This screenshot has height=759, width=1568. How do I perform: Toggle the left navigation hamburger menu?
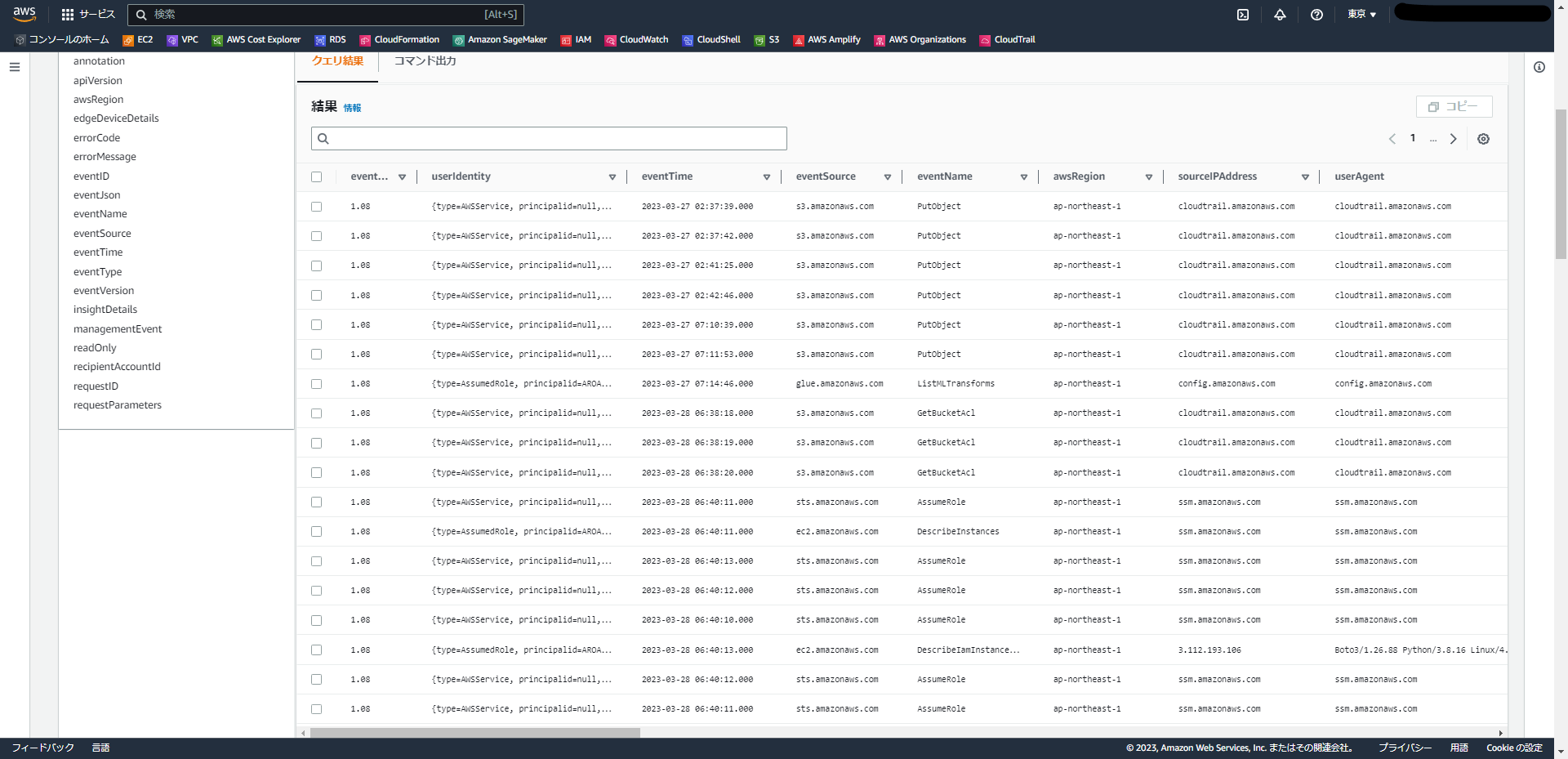pyautogui.click(x=15, y=67)
